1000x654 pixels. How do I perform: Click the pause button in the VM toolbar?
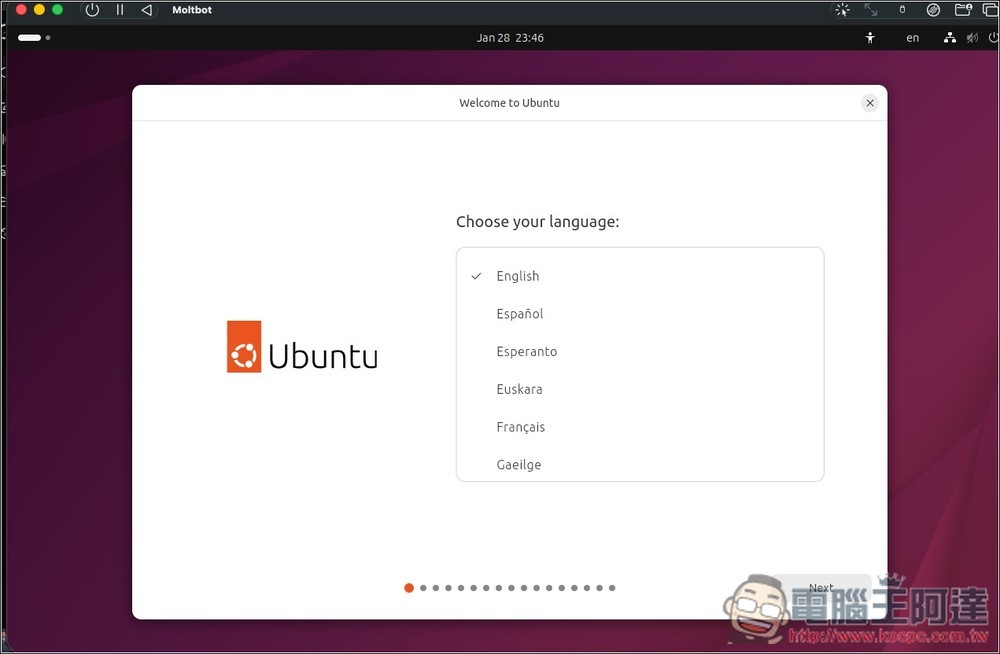click(118, 10)
